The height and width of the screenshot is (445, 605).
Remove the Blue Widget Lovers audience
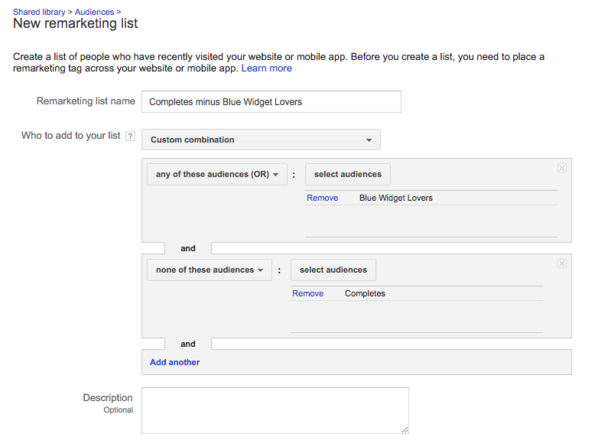[322, 198]
